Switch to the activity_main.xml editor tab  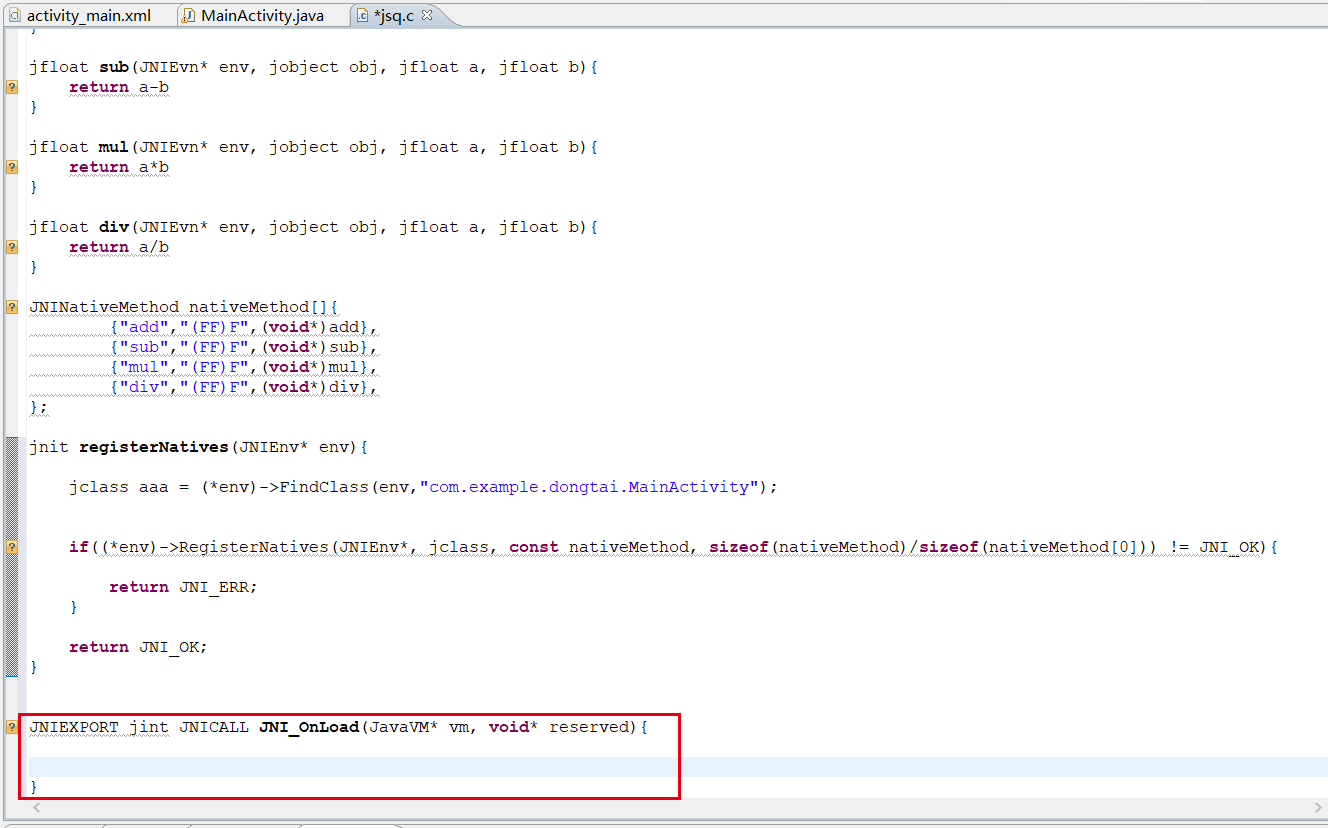(x=80, y=16)
